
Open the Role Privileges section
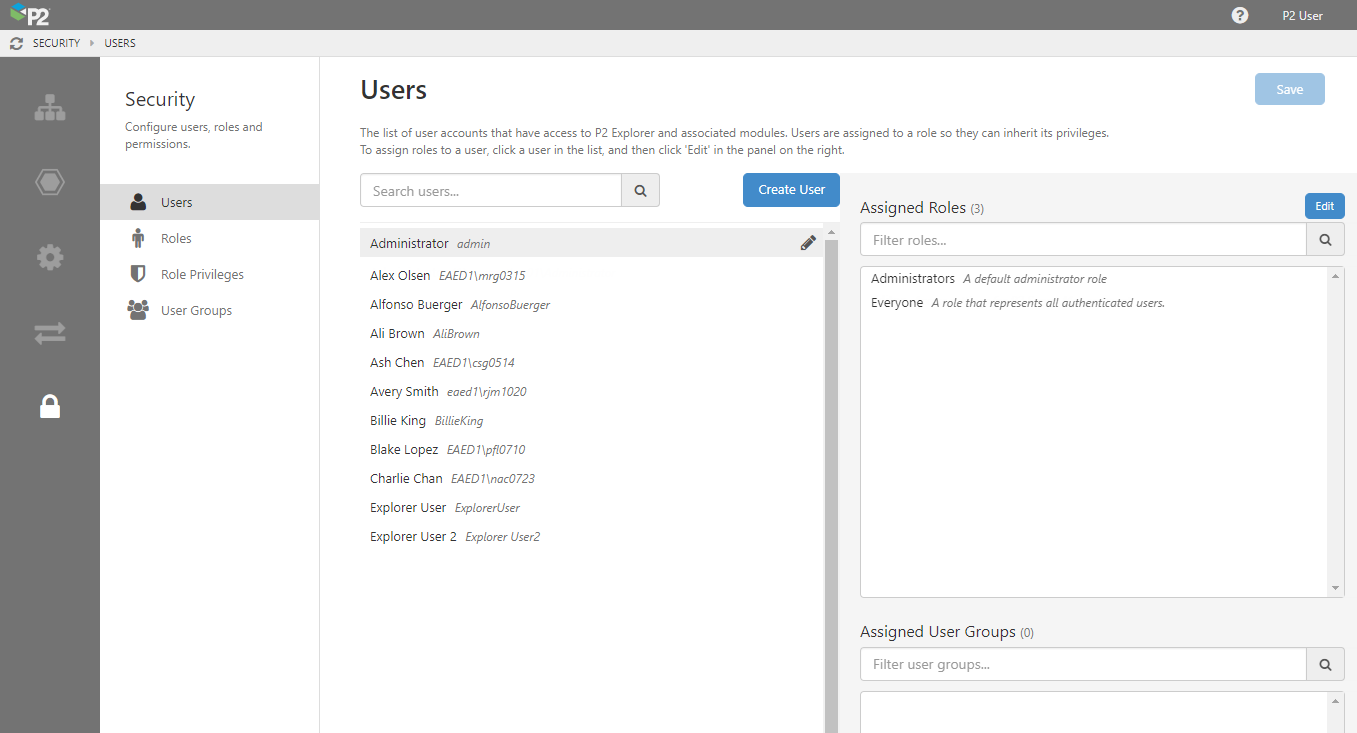point(202,274)
